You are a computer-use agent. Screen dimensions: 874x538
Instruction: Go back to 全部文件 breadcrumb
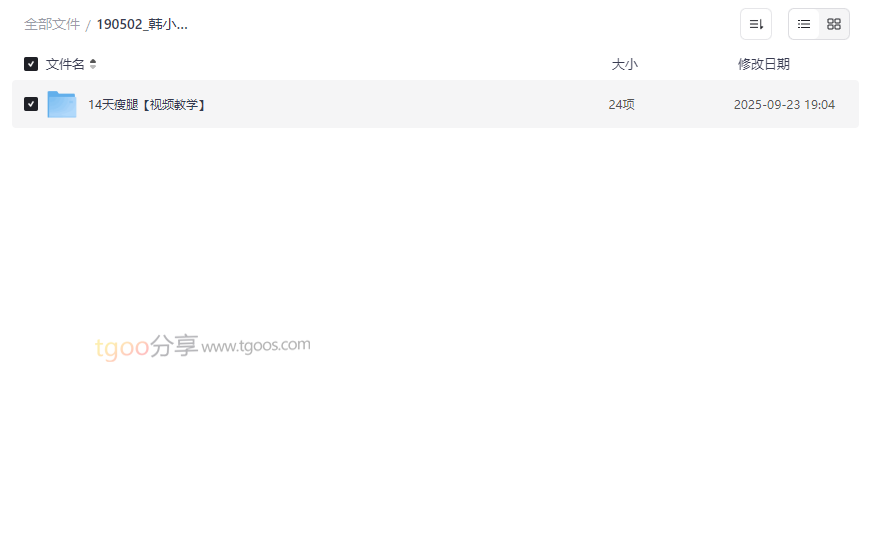click(x=52, y=25)
